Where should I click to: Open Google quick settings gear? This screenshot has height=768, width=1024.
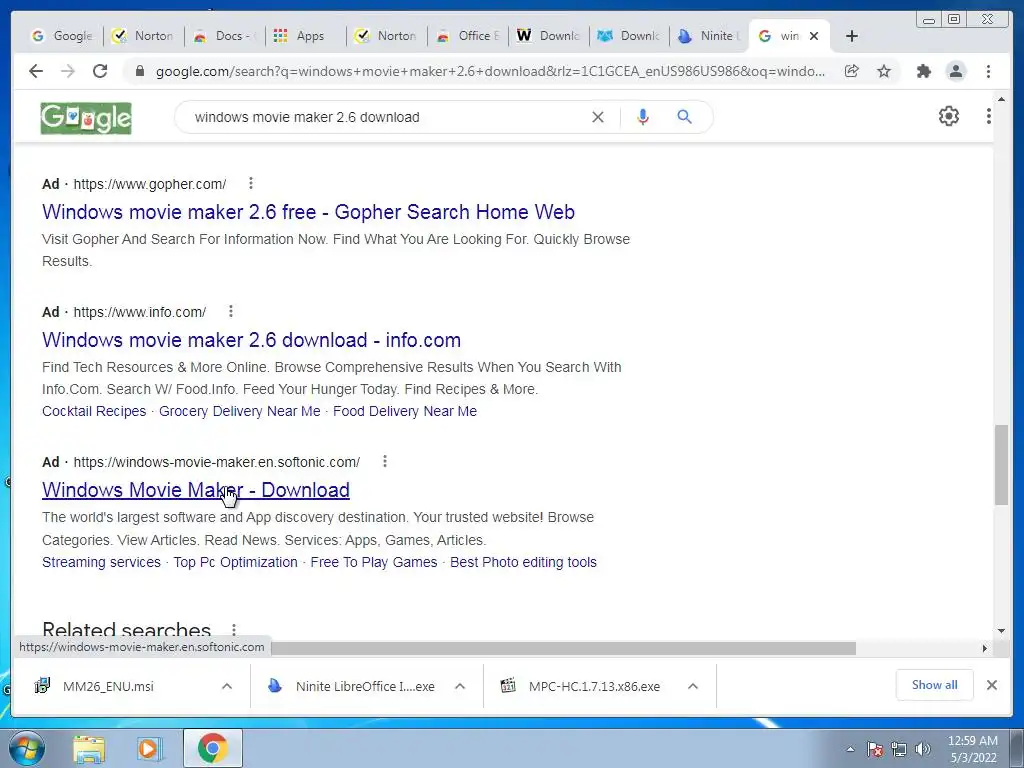(x=948, y=116)
